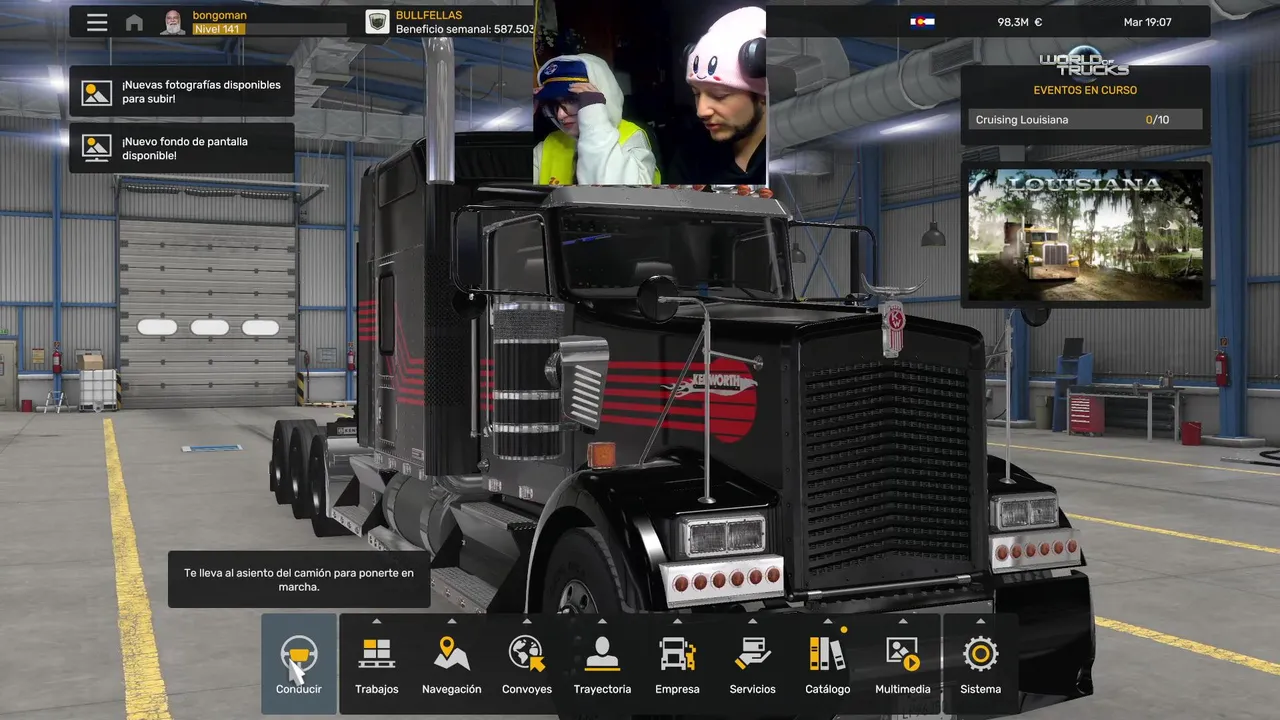
Task: Expand the Multimedia submenu arrow
Action: click(x=902, y=621)
